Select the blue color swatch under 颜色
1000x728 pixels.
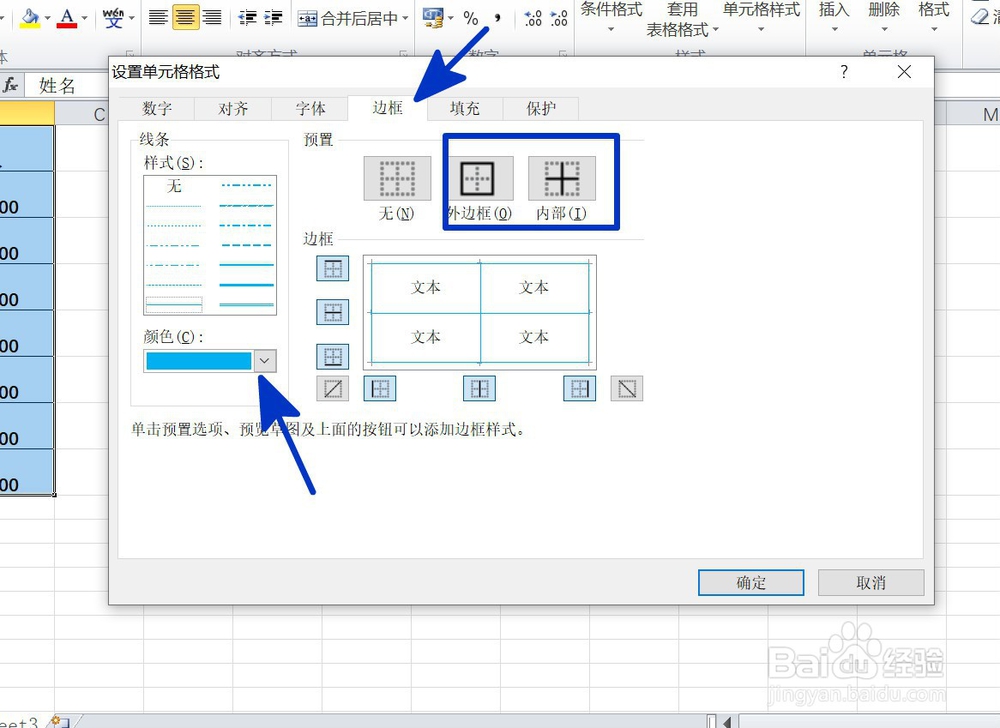point(197,360)
